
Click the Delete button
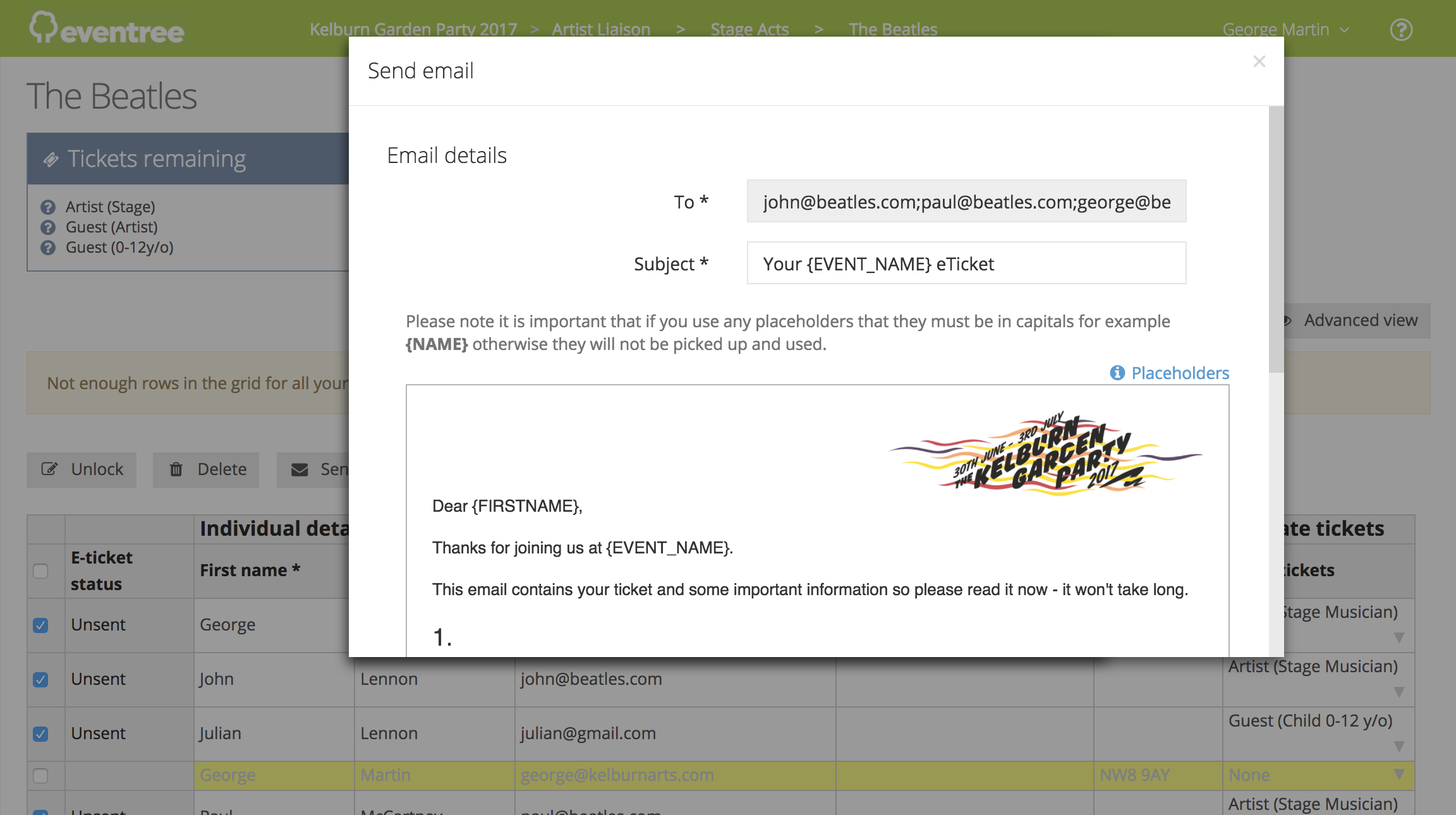206,469
